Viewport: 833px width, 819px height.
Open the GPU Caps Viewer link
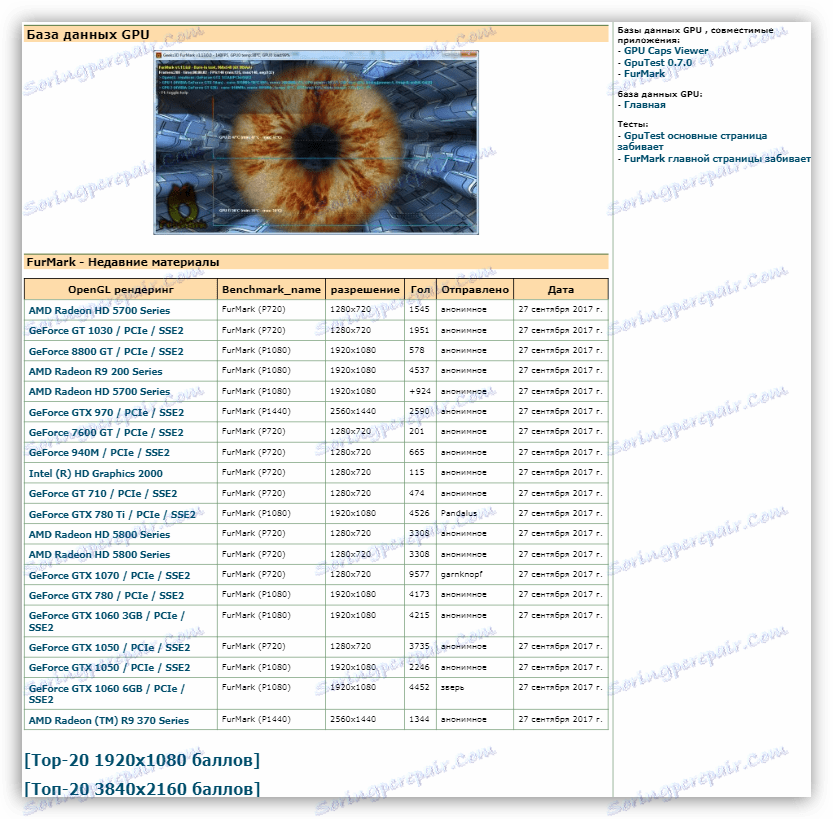666,51
